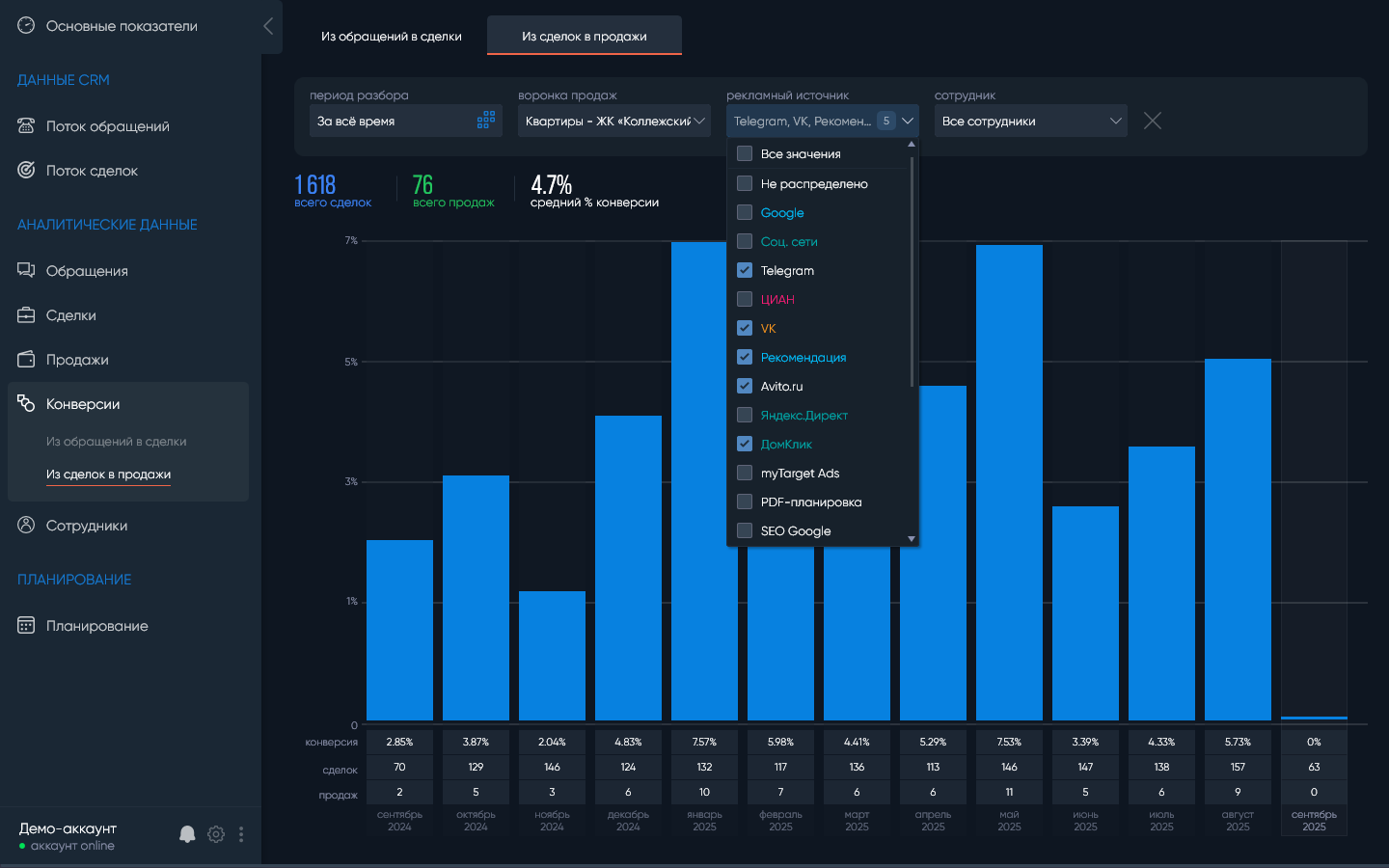Check the Все значения checkbox

tap(745, 153)
